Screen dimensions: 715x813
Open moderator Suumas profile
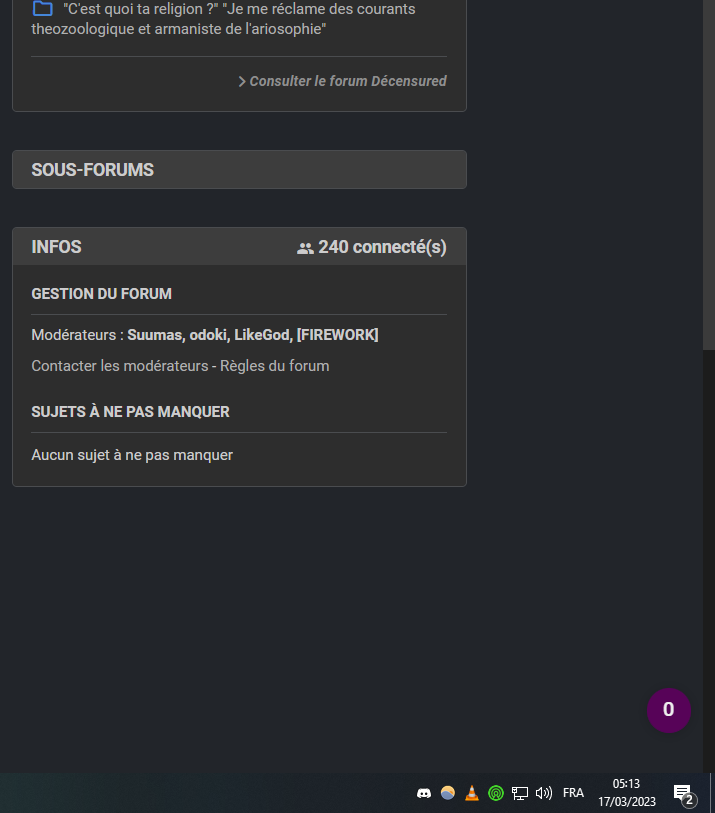coord(154,335)
